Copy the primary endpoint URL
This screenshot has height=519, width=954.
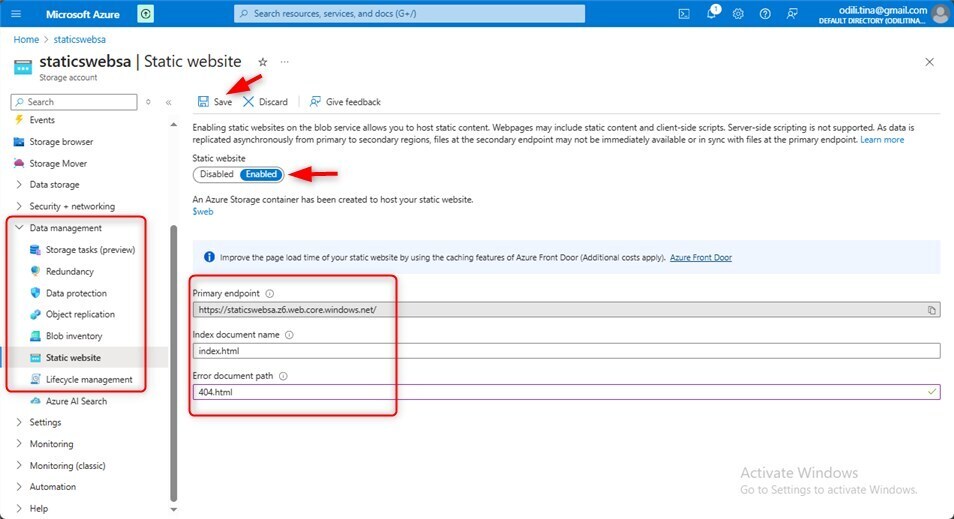pos(931,310)
